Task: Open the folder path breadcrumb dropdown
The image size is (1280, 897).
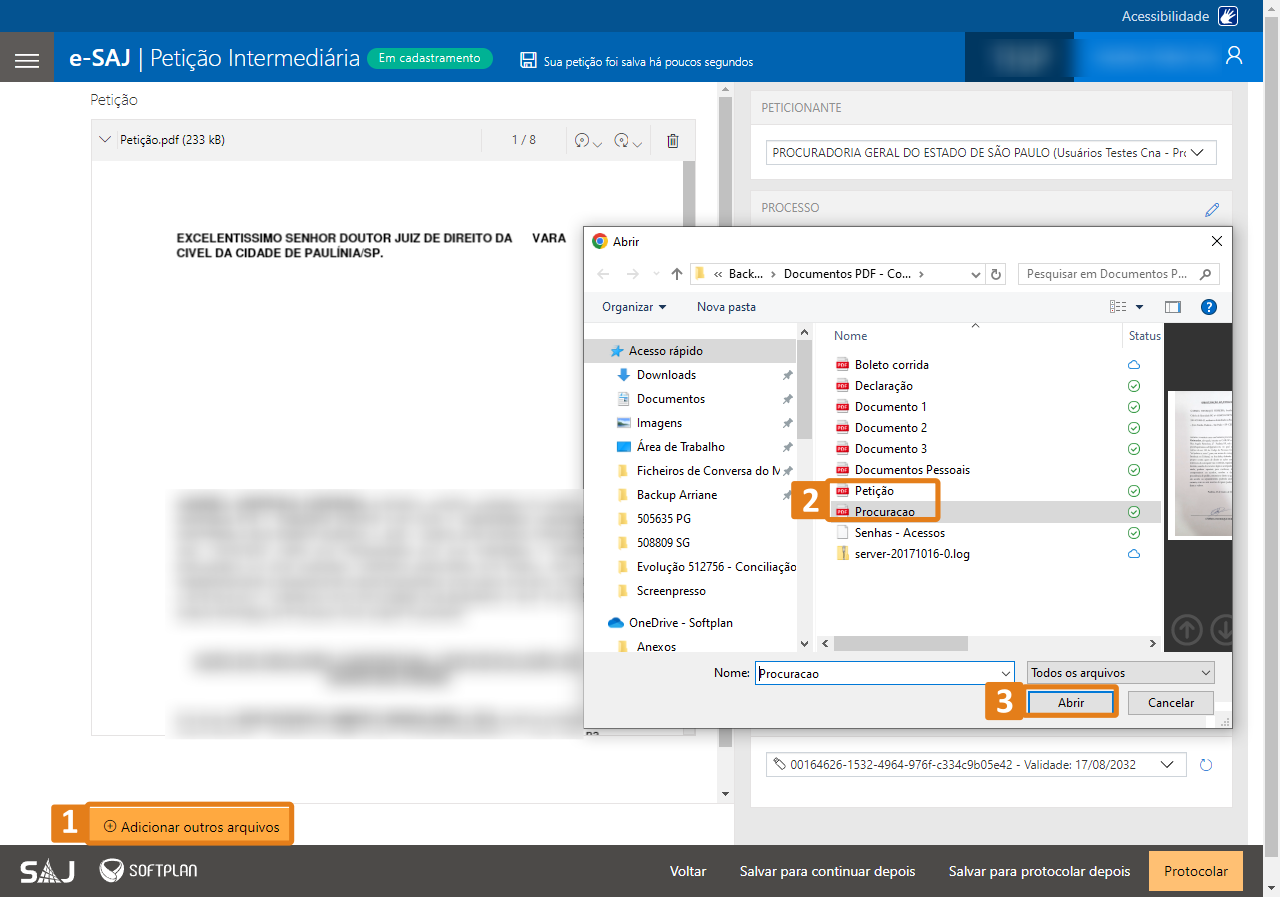Action: 976,274
